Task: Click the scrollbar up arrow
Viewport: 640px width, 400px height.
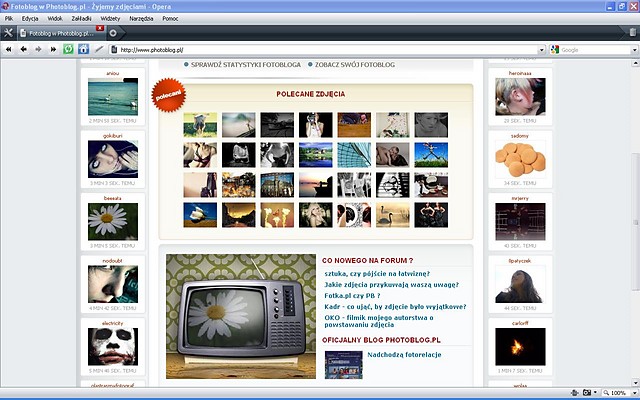Action: [636, 63]
